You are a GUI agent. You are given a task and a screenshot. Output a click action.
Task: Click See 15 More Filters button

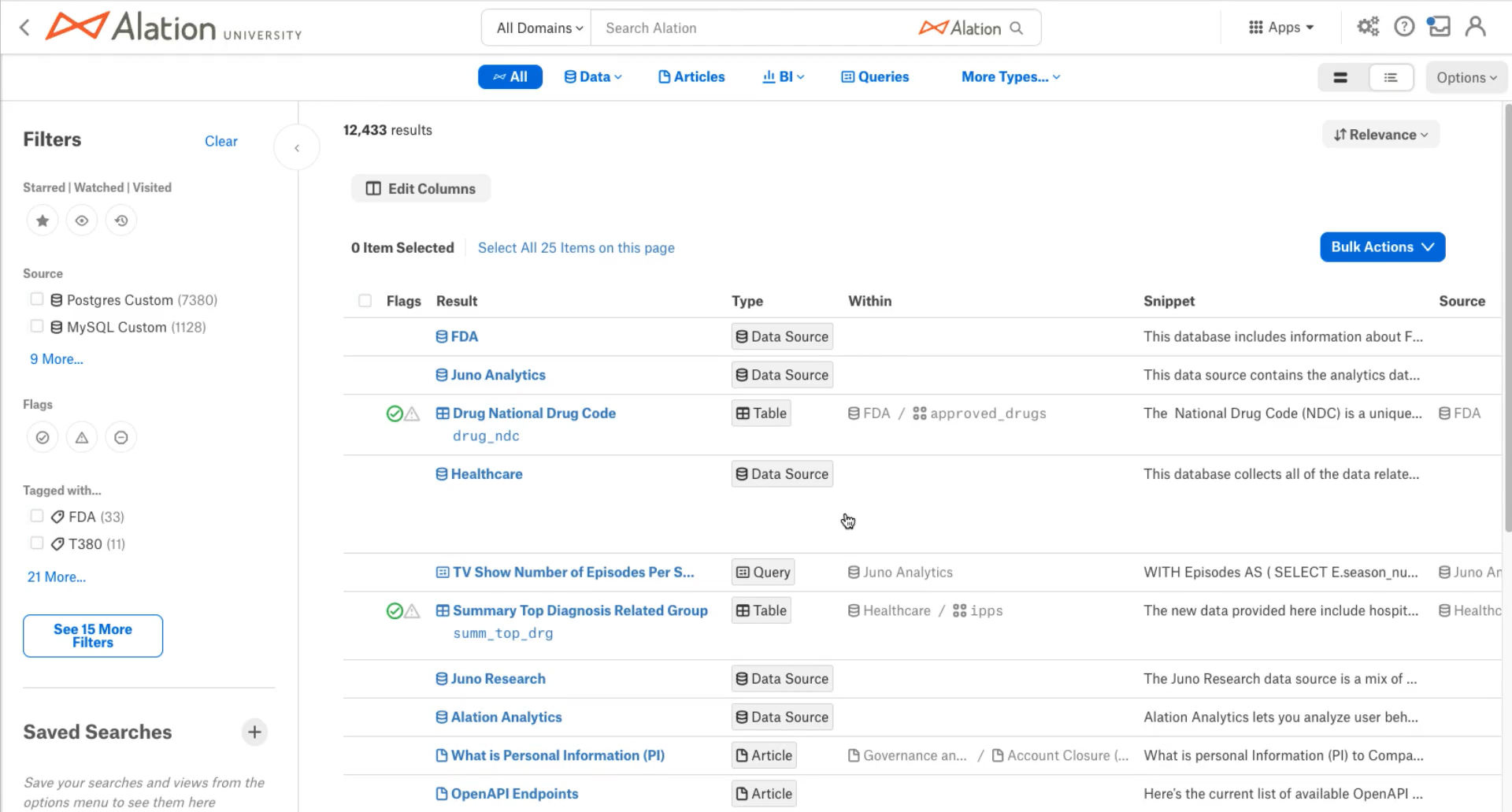tap(93, 636)
